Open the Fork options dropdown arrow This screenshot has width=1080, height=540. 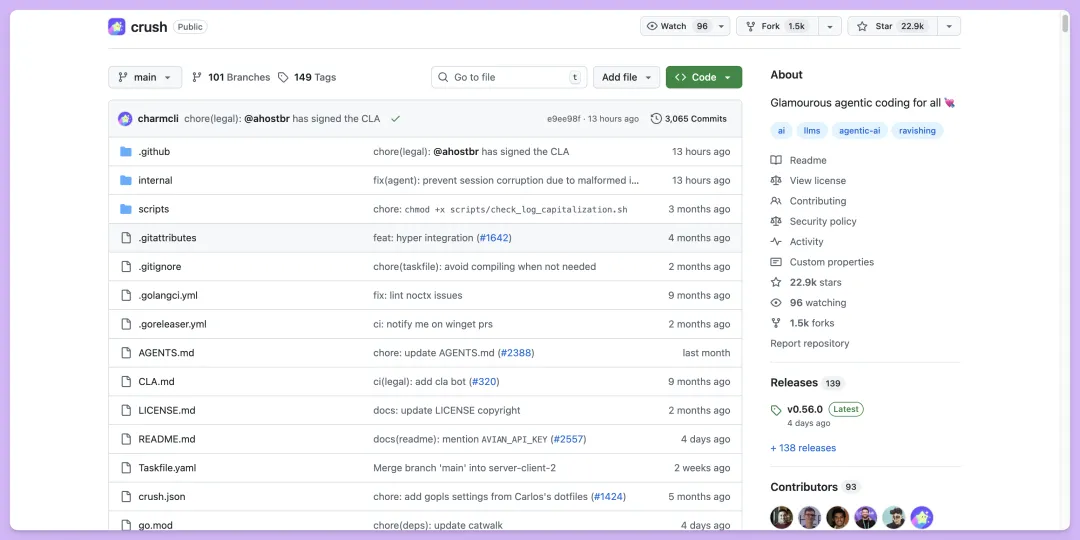click(829, 26)
